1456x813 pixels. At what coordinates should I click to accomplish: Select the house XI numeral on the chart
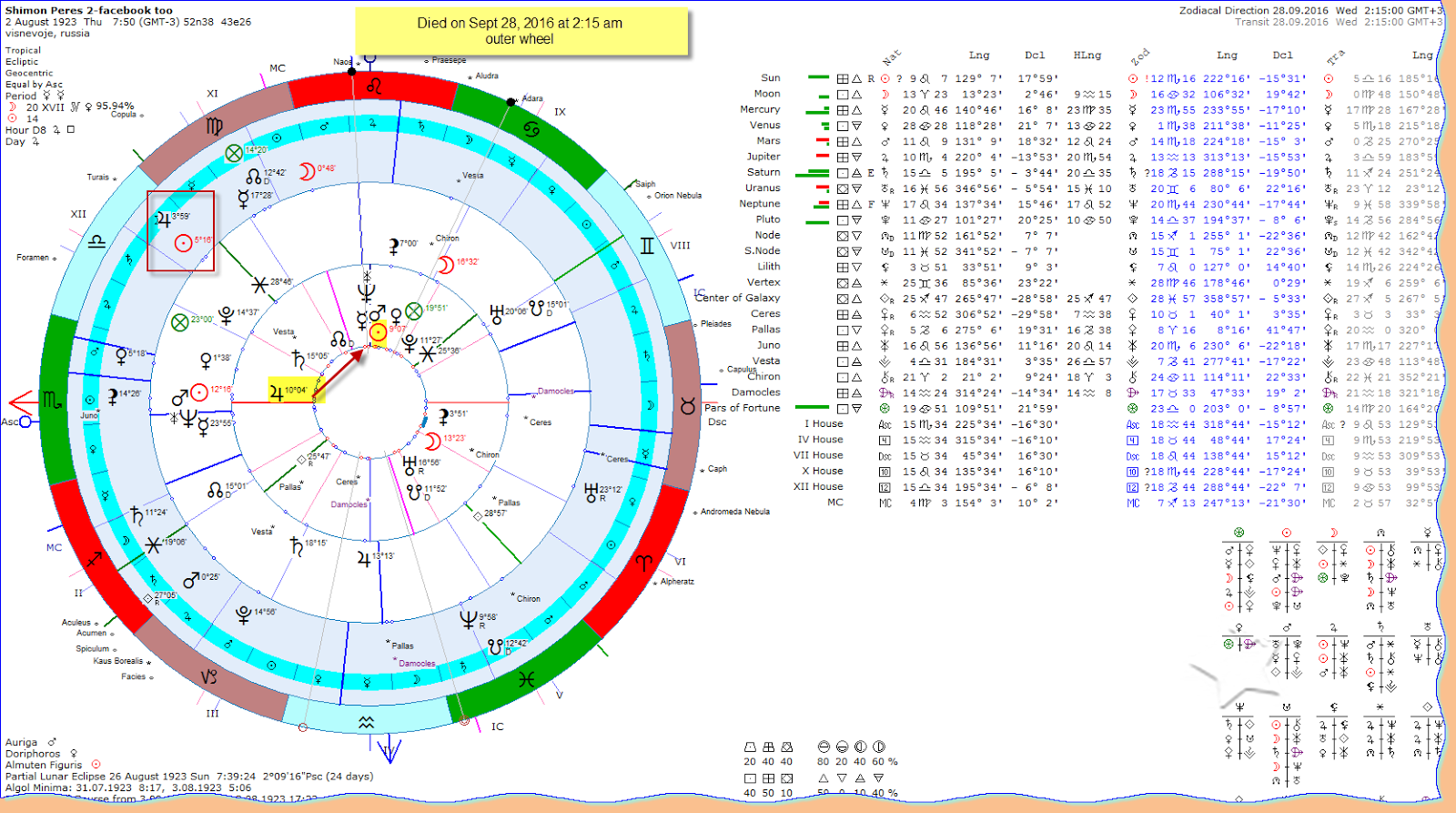(x=212, y=94)
